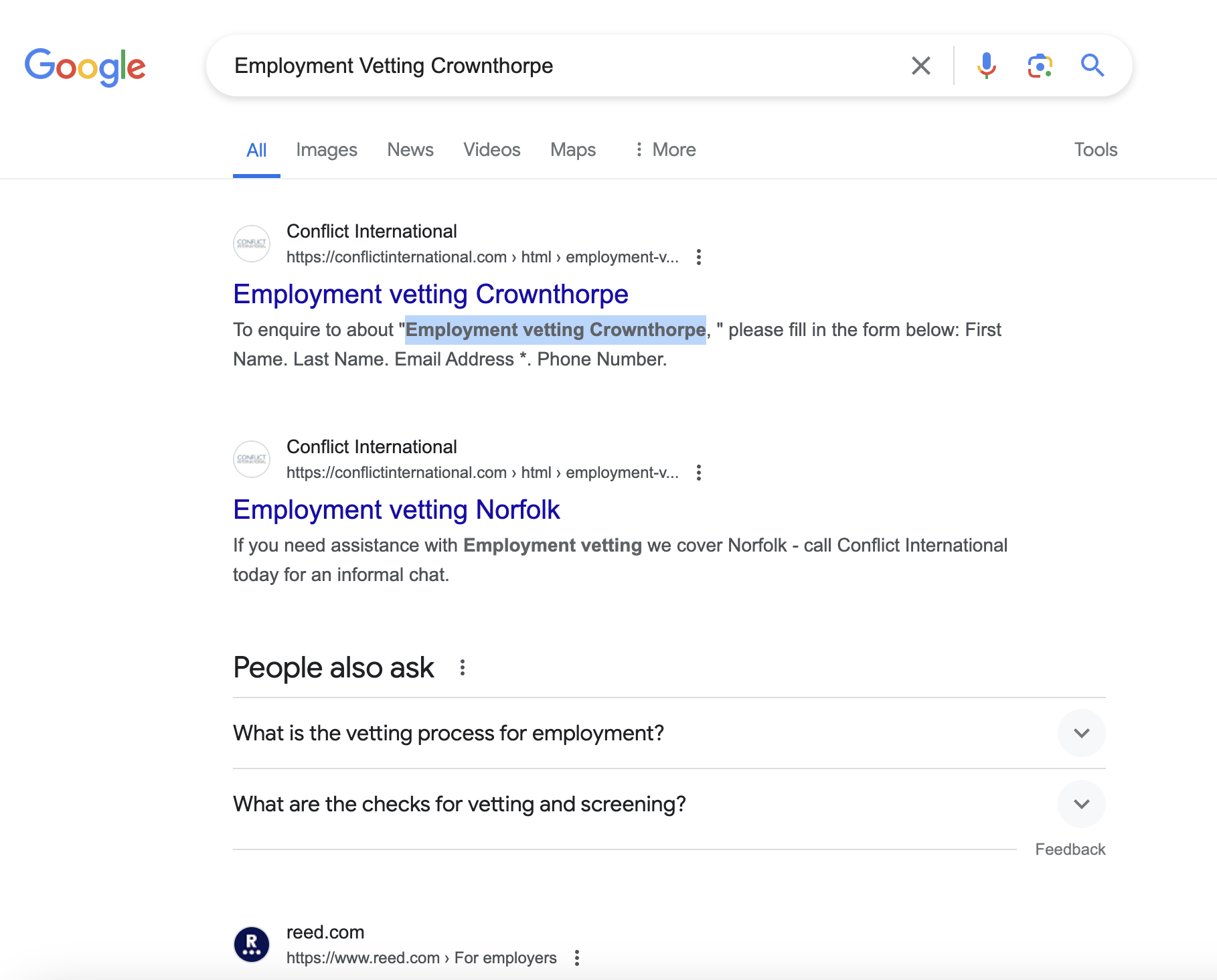Click the Tools button
Image resolution: width=1217 pixels, height=980 pixels.
pos(1095,149)
